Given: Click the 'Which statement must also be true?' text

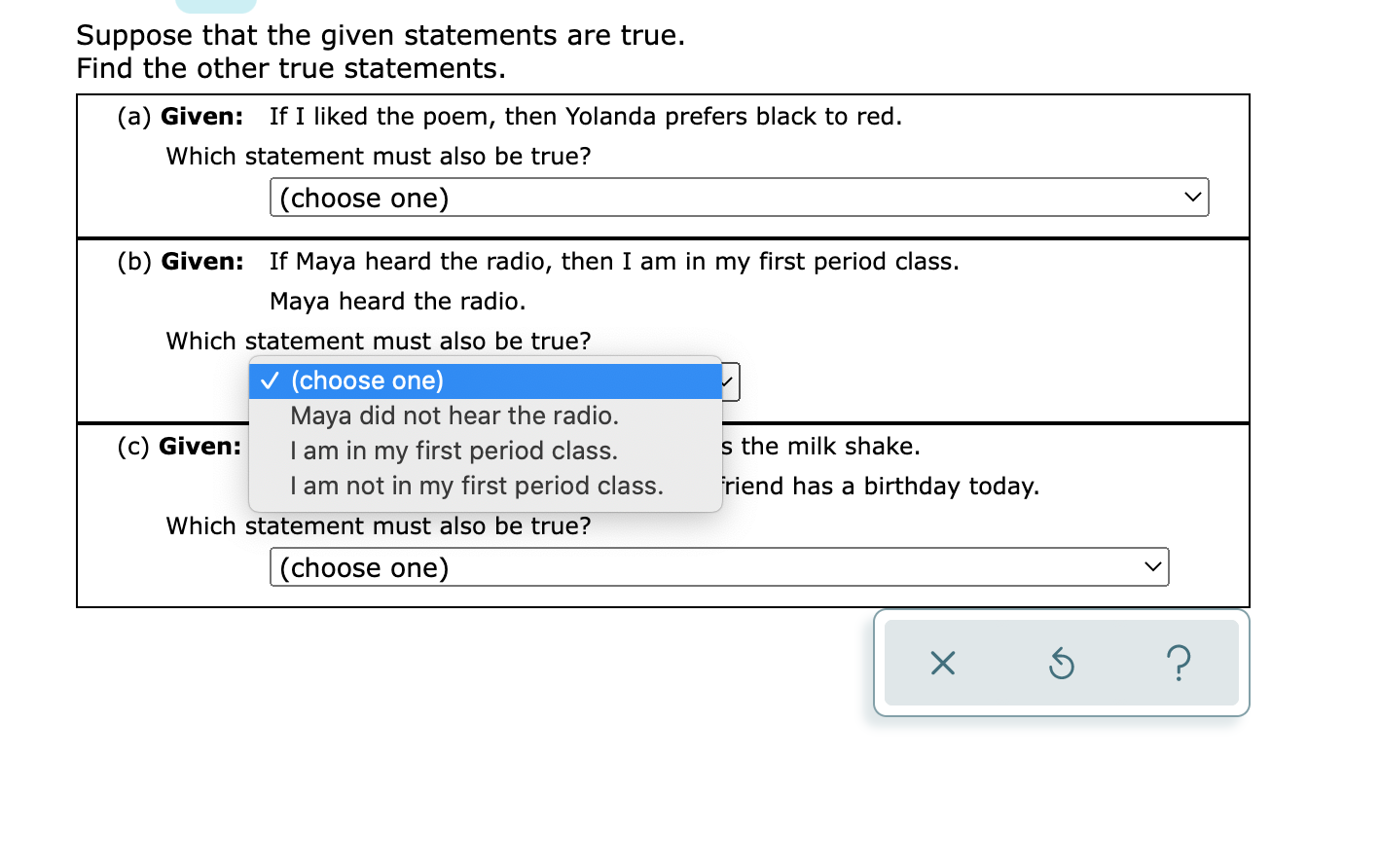Looking at the screenshot, I should coord(378,156).
